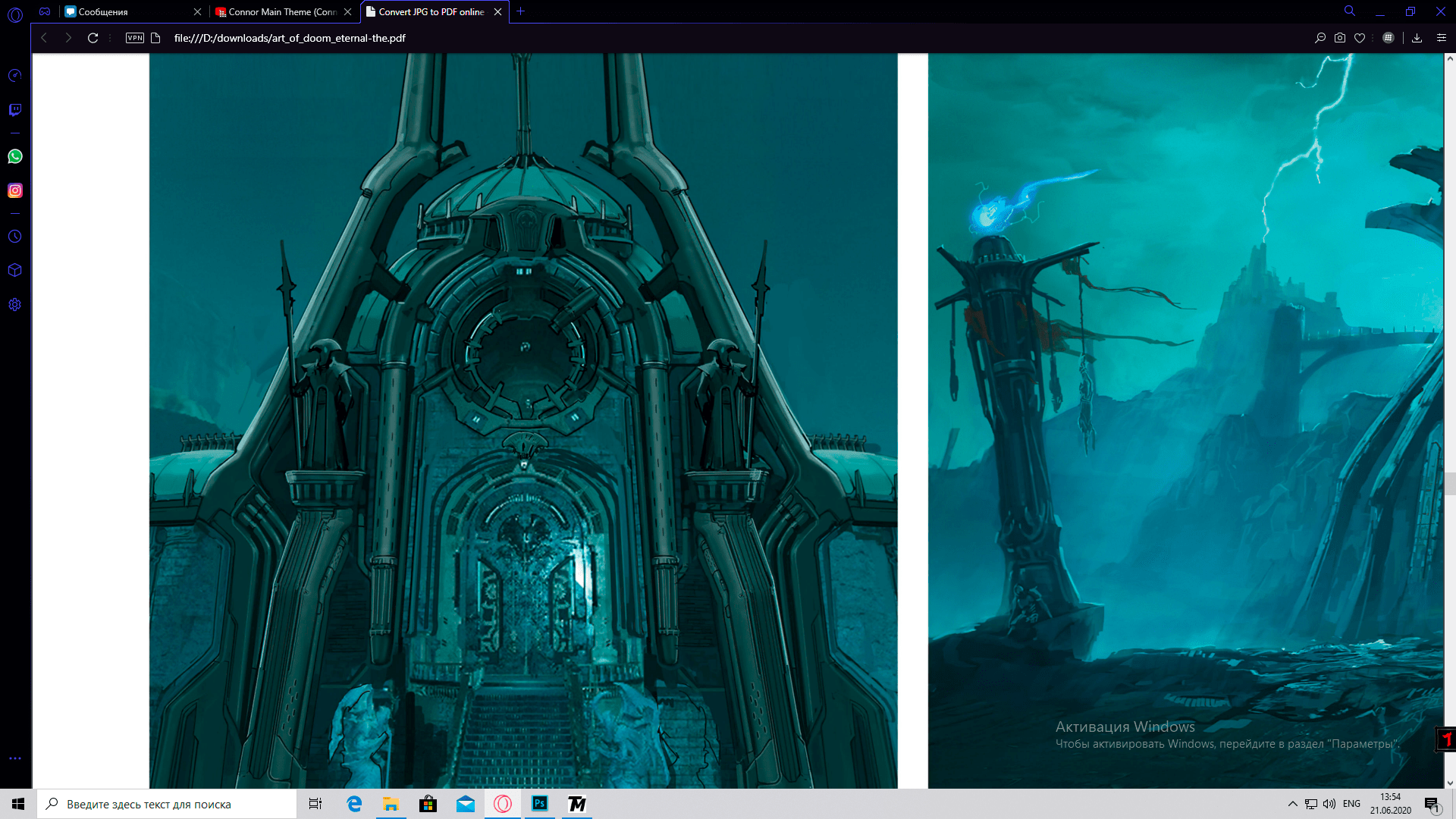Open the GX Control speedometer panel
Viewport: 1456px width, 819px height.
coord(14,76)
